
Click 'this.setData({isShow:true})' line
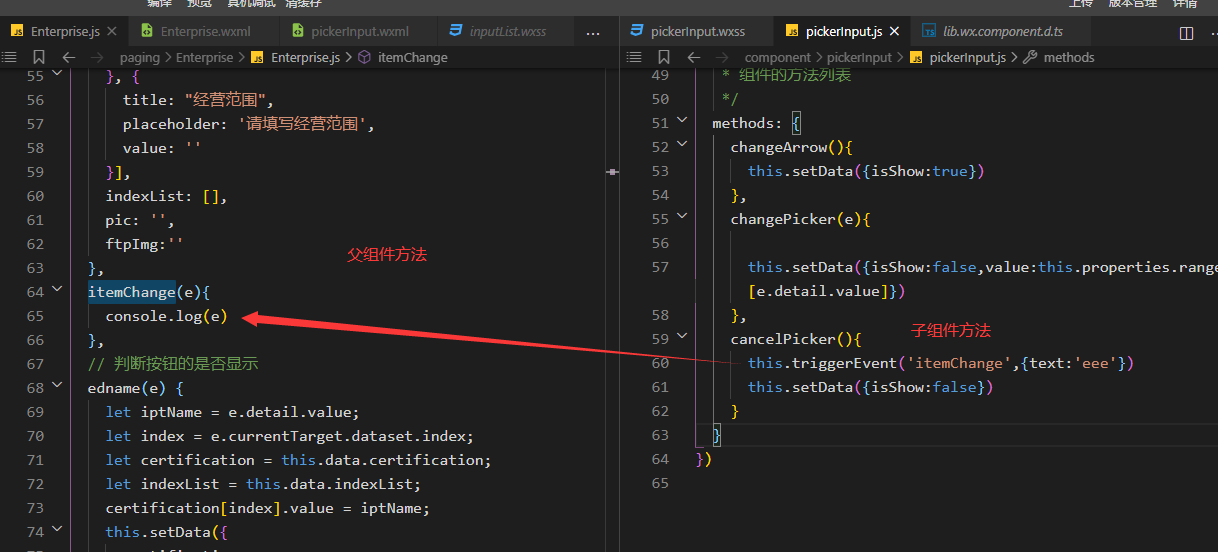[x=866, y=171]
